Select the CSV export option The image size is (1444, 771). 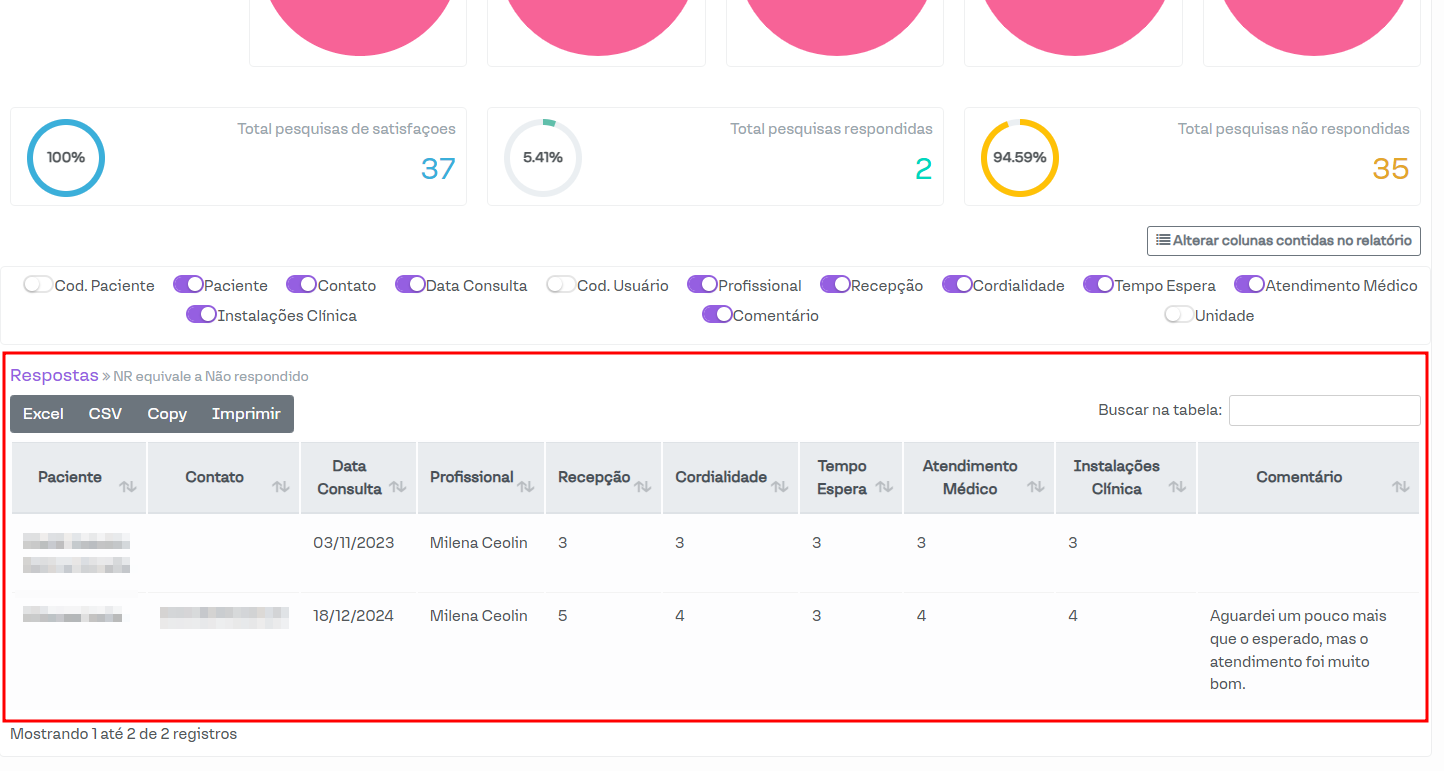point(105,414)
